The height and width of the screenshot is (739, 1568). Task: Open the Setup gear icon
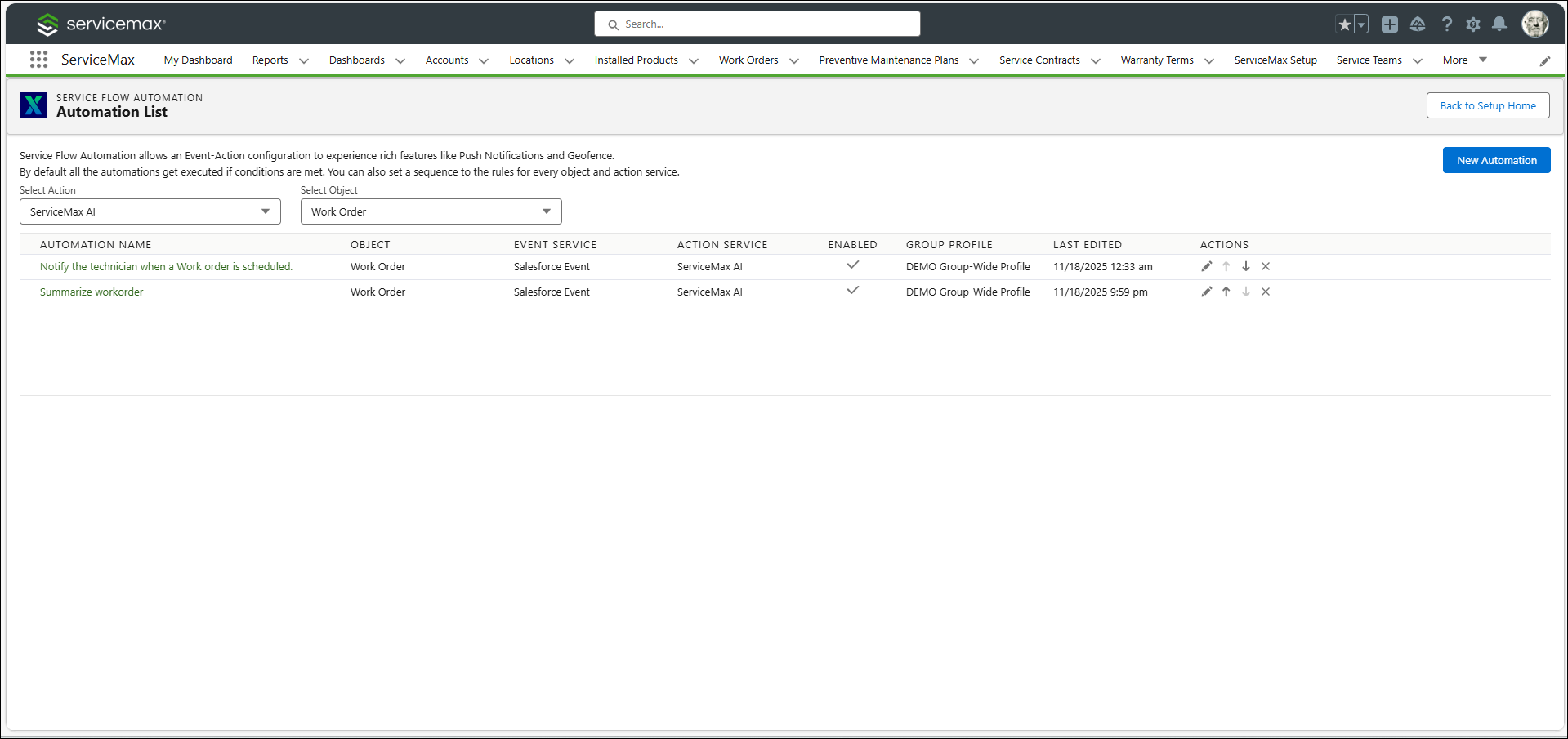[1473, 24]
